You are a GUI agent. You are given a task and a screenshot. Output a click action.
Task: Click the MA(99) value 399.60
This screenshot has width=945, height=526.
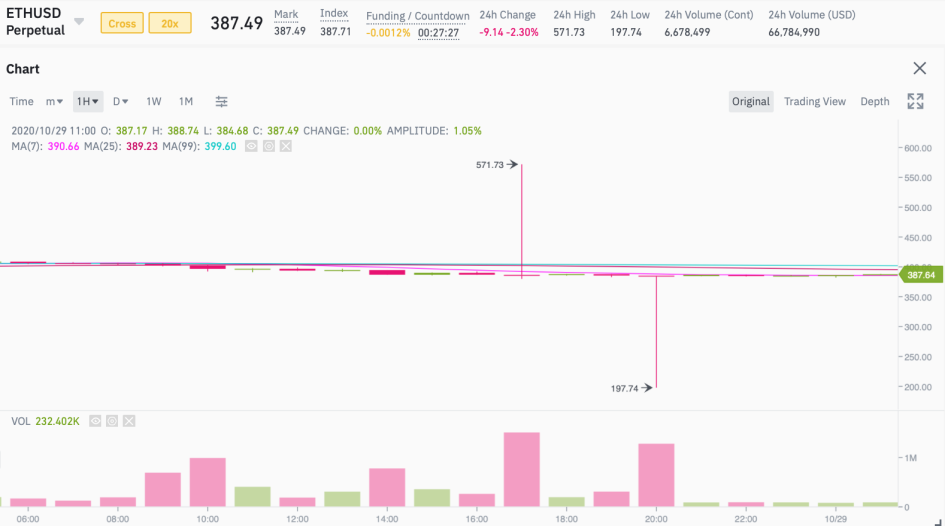(220, 146)
